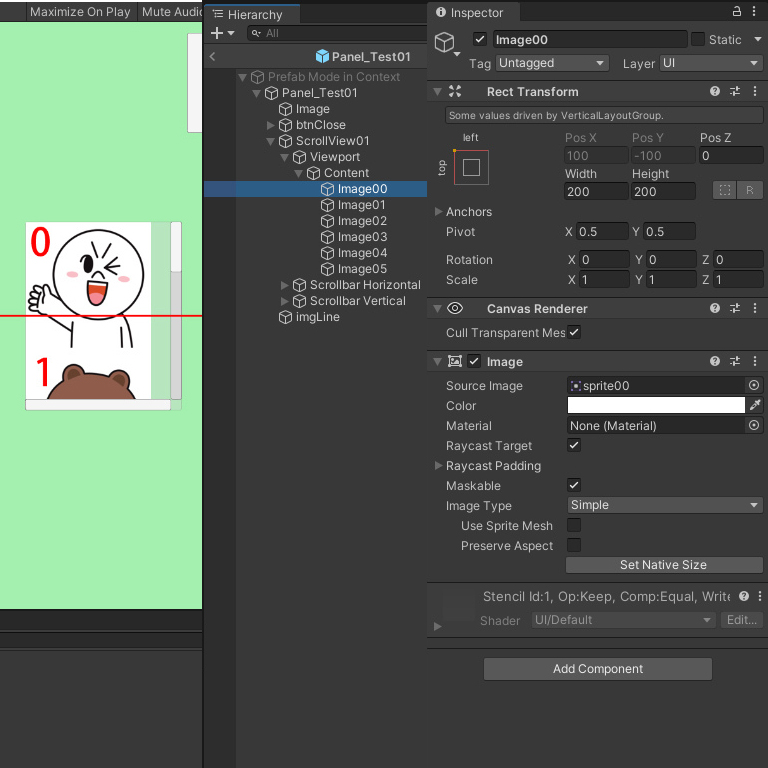Collapse the Canvas Renderer component
This screenshot has width=768, height=768.
click(438, 309)
